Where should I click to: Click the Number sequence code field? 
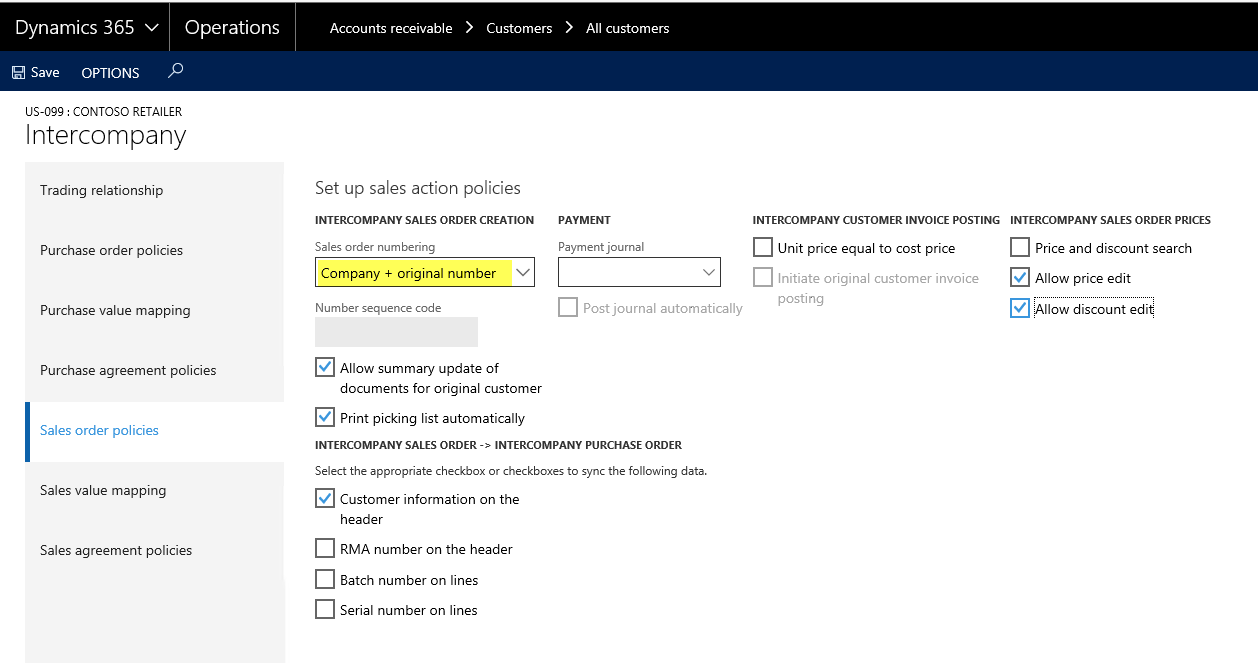396,332
